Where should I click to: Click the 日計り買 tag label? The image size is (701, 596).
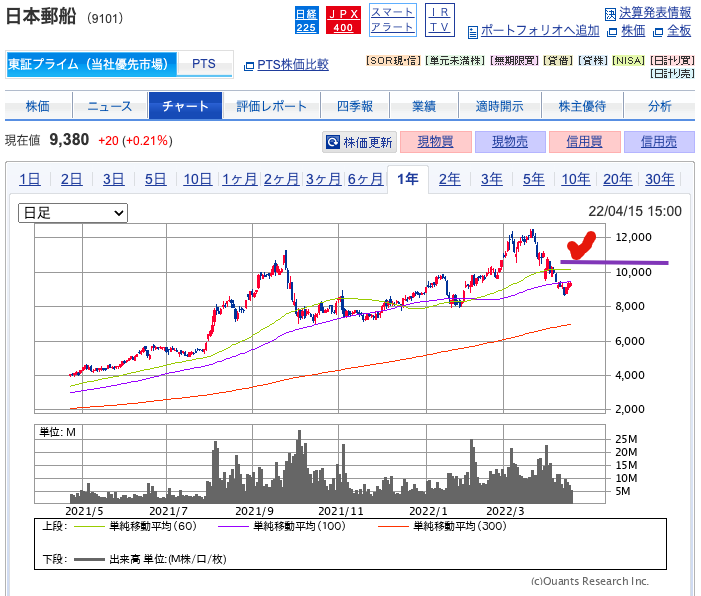coord(672,60)
